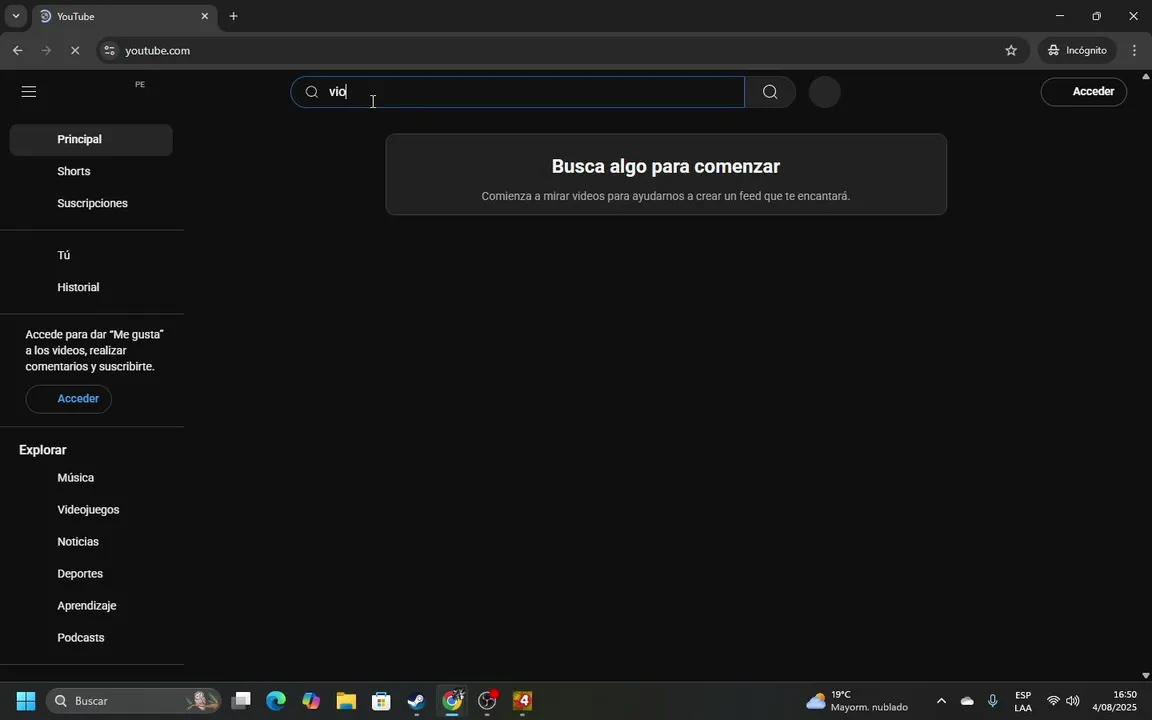The image size is (1152, 720).
Task: Explore the Aprendizaje category
Action: (x=91, y=606)
